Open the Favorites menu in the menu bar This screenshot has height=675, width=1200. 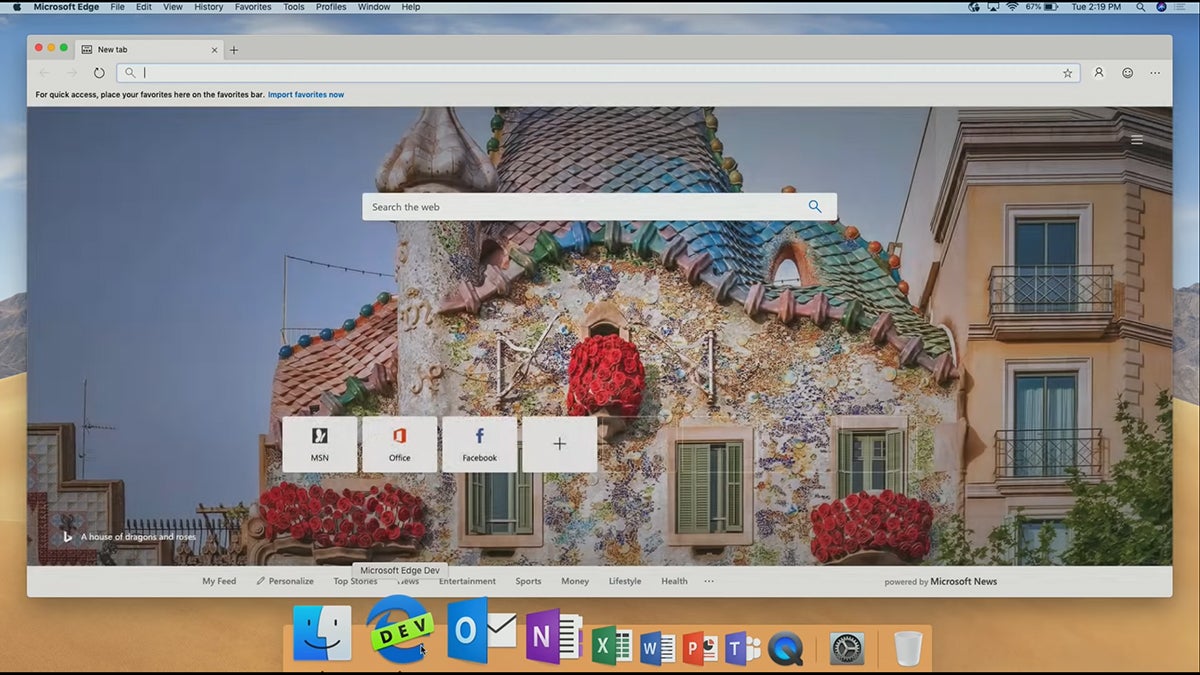click(252, 7)
